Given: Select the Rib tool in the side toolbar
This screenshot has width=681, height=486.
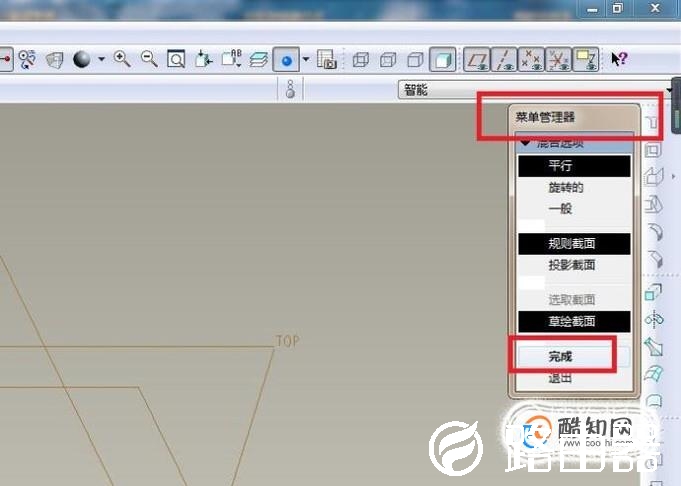Looking at the screenshot, I should pos(654,177).
